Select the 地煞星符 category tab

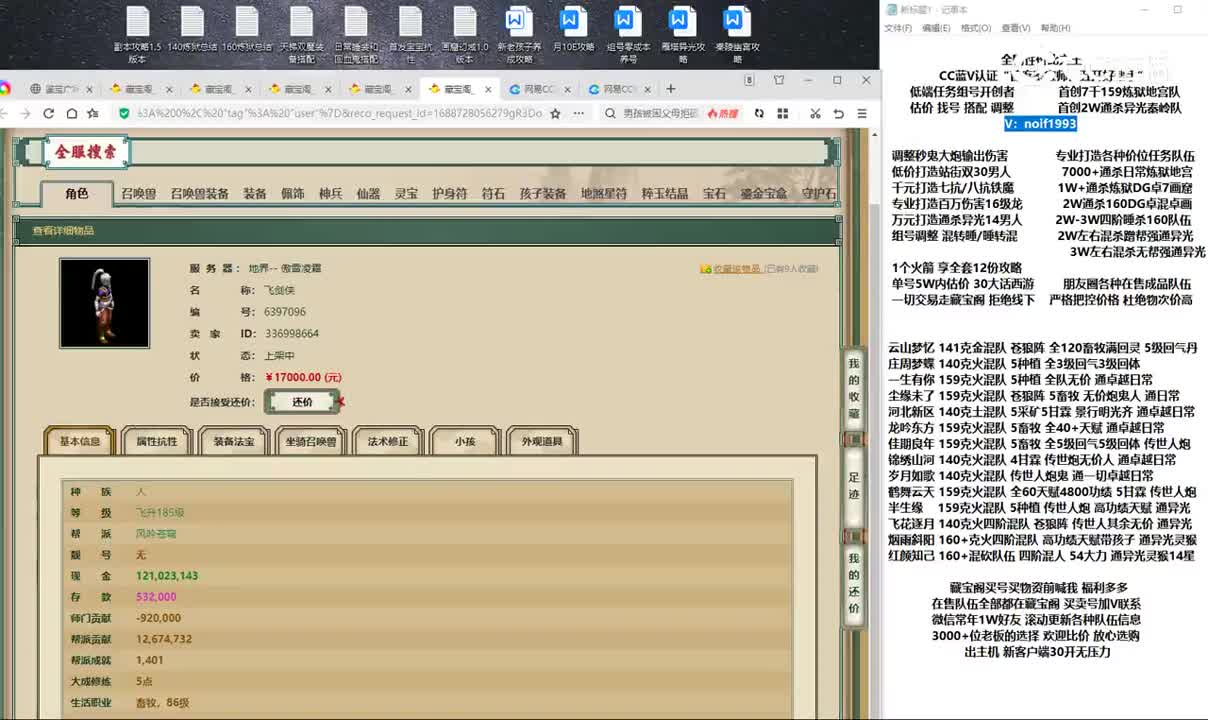604,194
